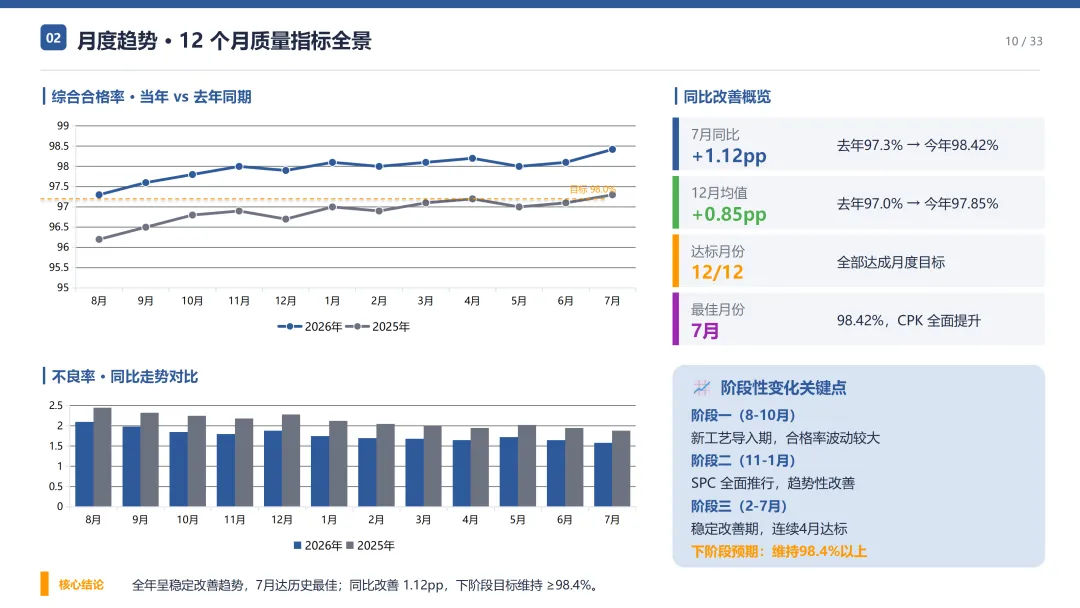Select heading 综合合格率 · 当年 vs 去年同期
The height and width of the screenshot is (608, 1080).
tap(151, 96)
